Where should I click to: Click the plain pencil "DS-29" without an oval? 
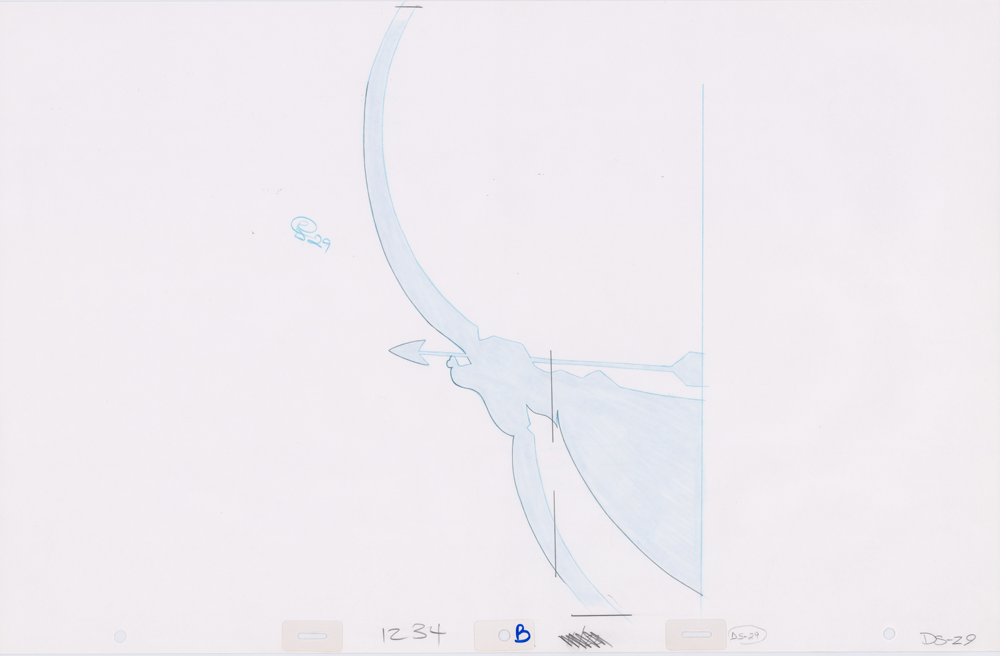click(x=948, y=639)
